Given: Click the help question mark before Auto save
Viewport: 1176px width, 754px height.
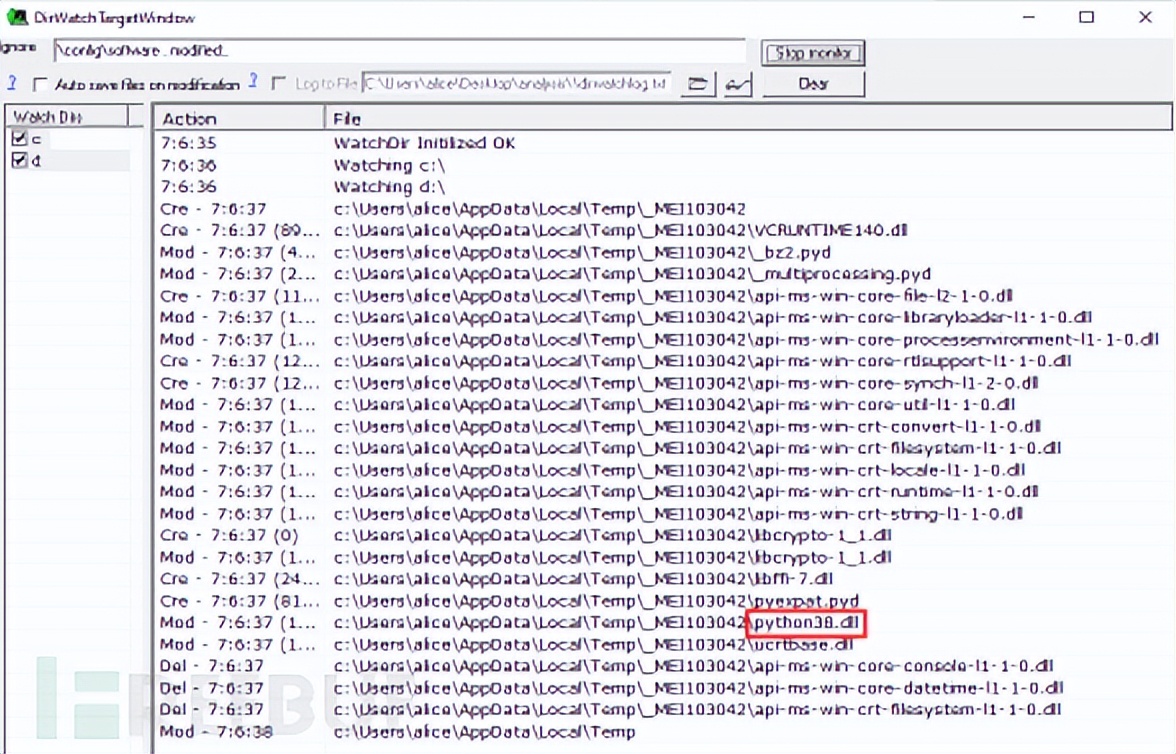Looking at the screenshot, I should tap(11, 83).
